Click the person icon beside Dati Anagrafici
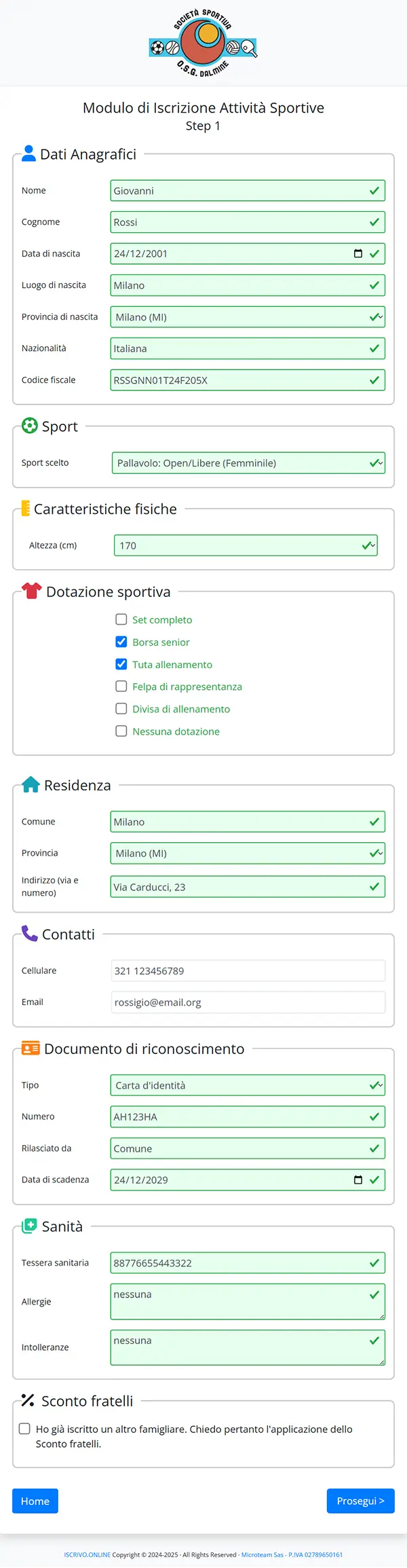The width and height of the screenshot is (407, 1568). point(28,153)
